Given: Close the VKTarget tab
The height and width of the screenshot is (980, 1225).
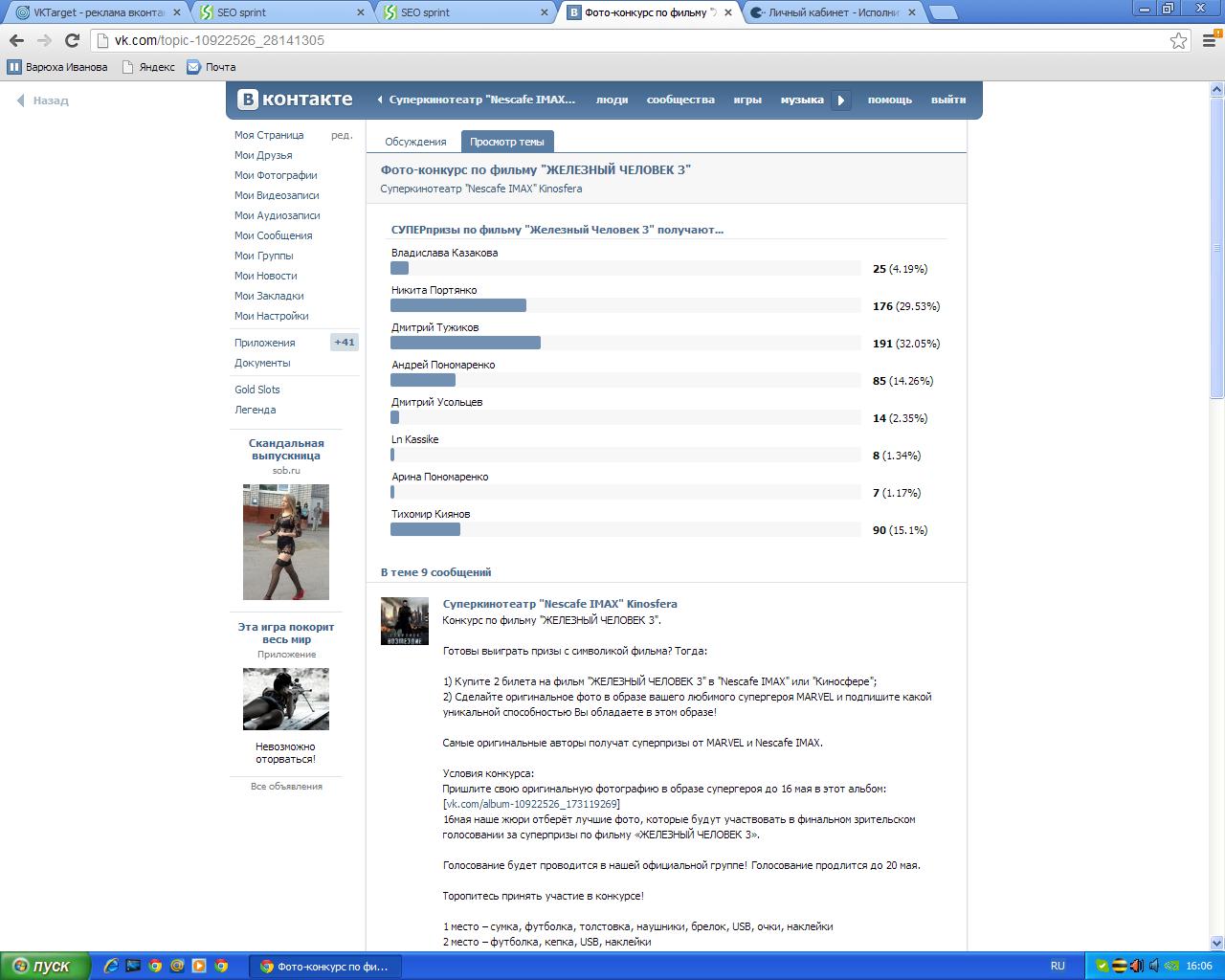Looking at the screenshot, I should pos(176,12).
